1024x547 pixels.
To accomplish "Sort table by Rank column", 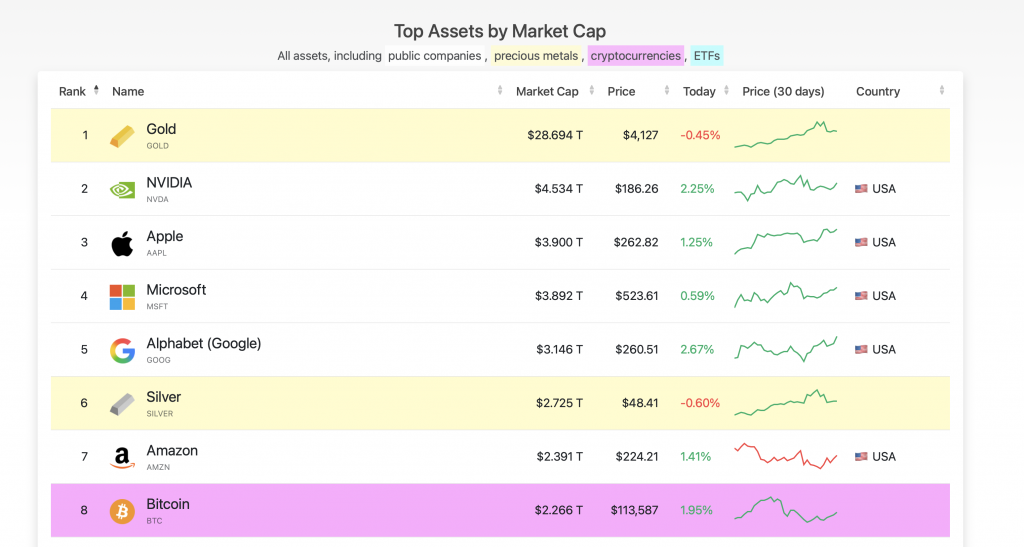I will click(73, 91).
